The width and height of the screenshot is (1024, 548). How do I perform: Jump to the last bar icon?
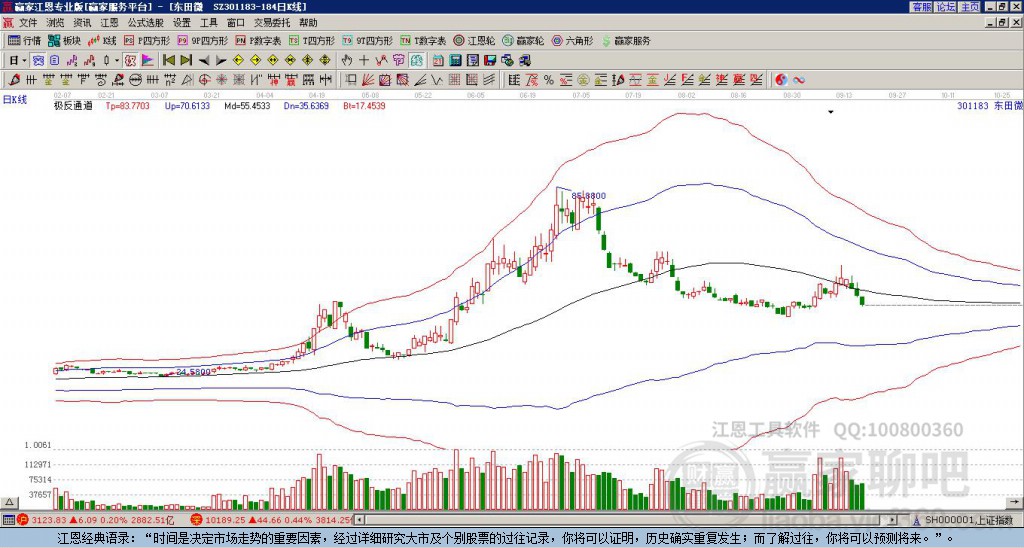click(185, 61)
